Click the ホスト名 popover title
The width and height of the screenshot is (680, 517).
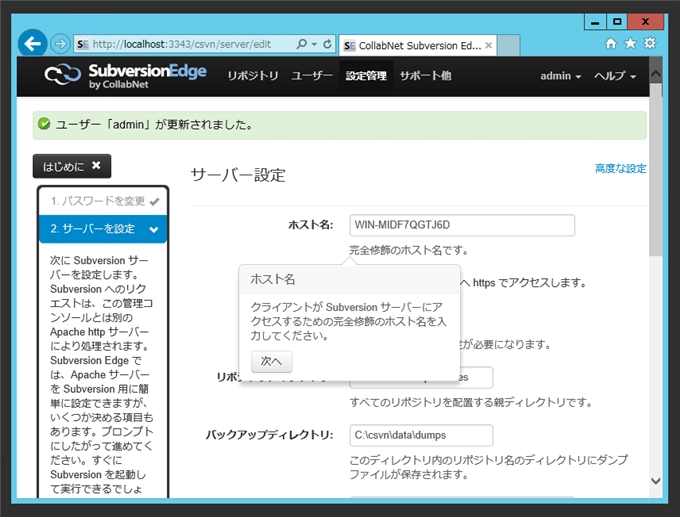click(273, 279)
